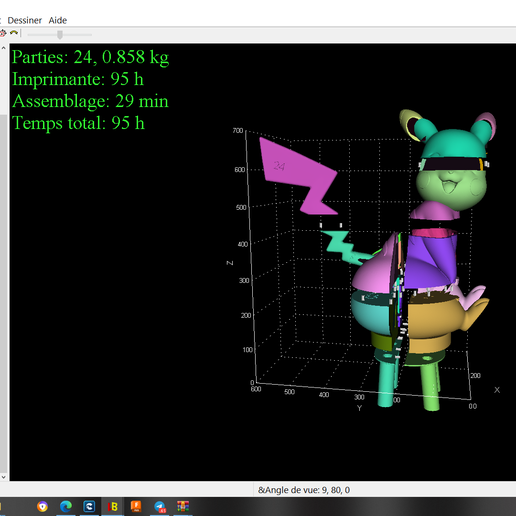Select the pink rounded back body part
The width and height of the screenshot is (516, 516).
373,273
